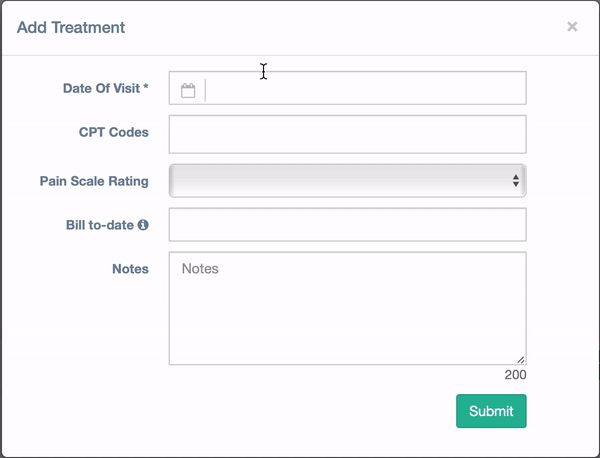Viewport: 600px width, 458px height.
Task: Open the Pain Scale Rating dropdown
Action: 347,181
